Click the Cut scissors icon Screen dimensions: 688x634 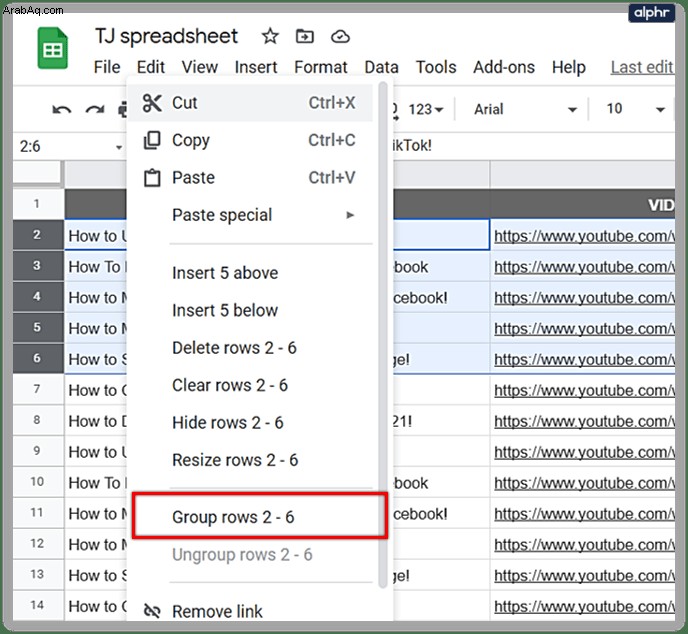152,103
